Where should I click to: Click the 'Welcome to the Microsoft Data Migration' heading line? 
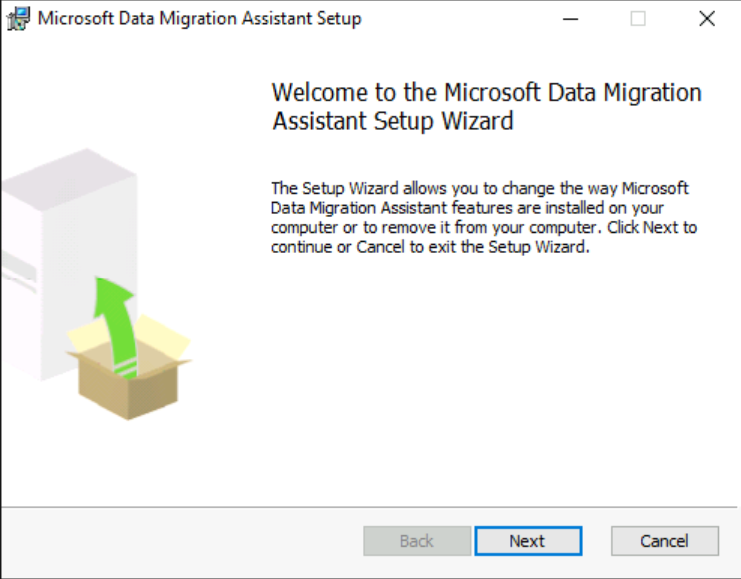tap(486, 93)
